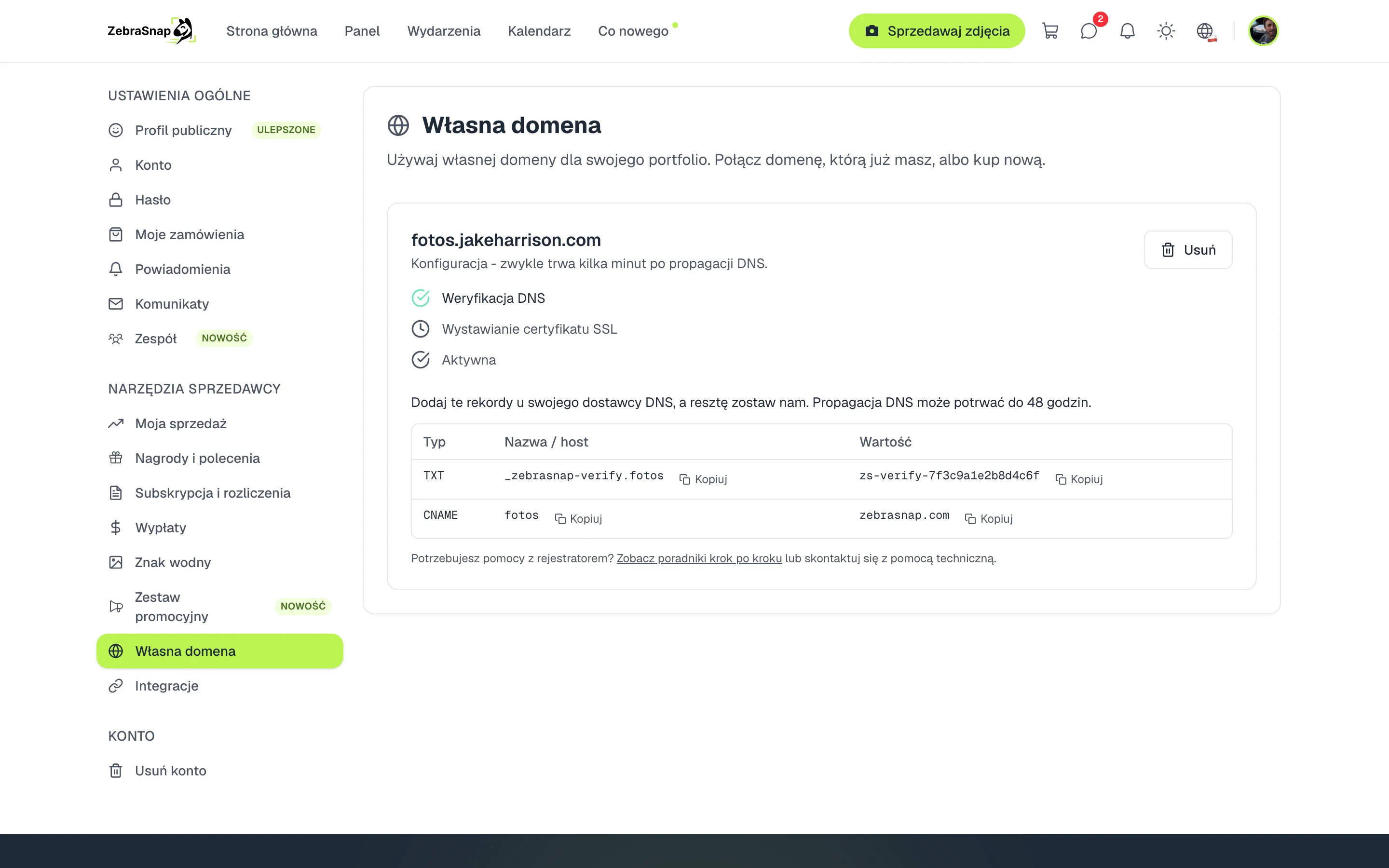
Task: Copy the zs-verify-7f3c9a1e2b8d4c6f value
Action: pyautogui.click(x=1079, y=479)
